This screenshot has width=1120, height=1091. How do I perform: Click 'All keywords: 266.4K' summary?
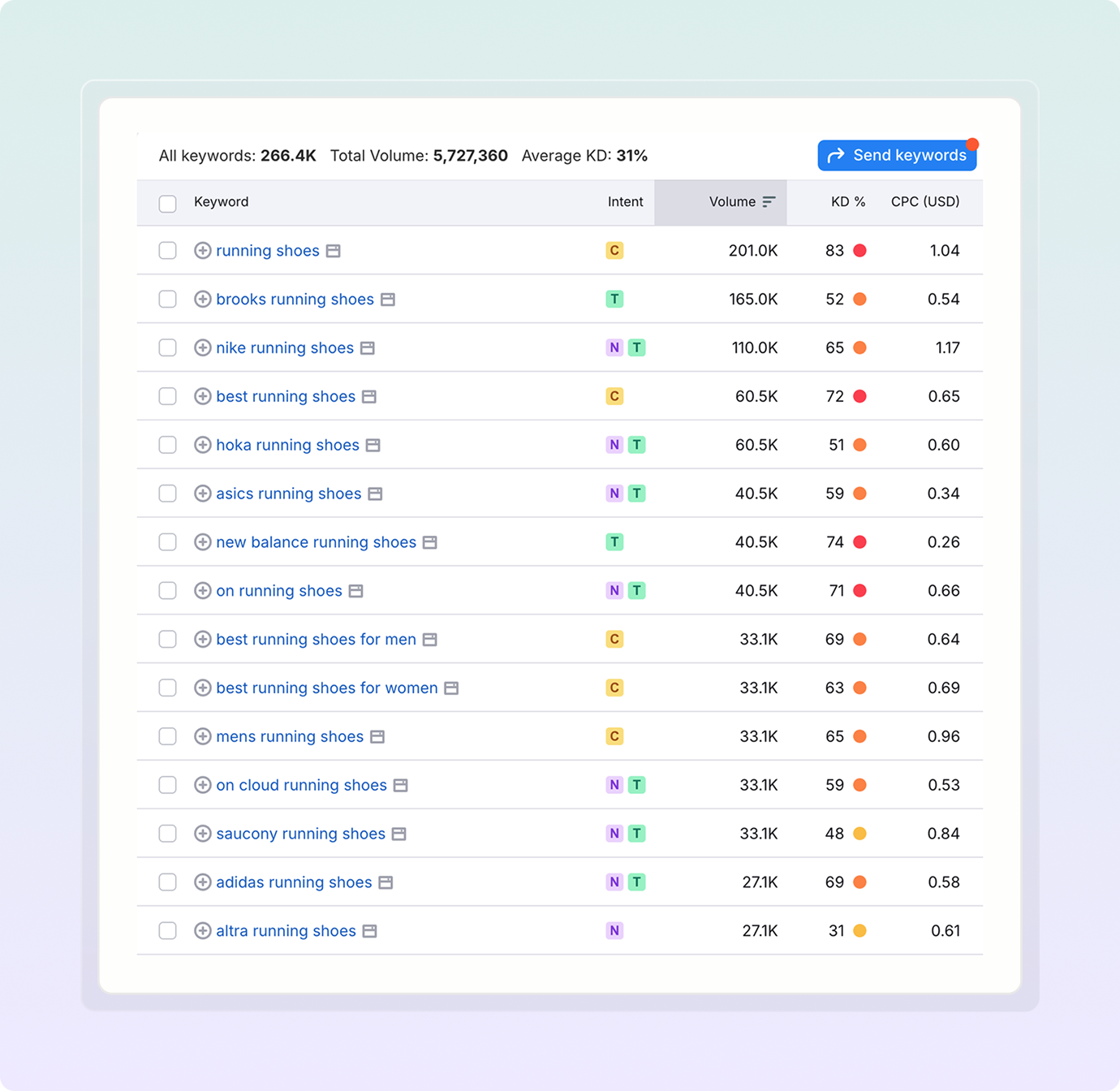[237, 156]
